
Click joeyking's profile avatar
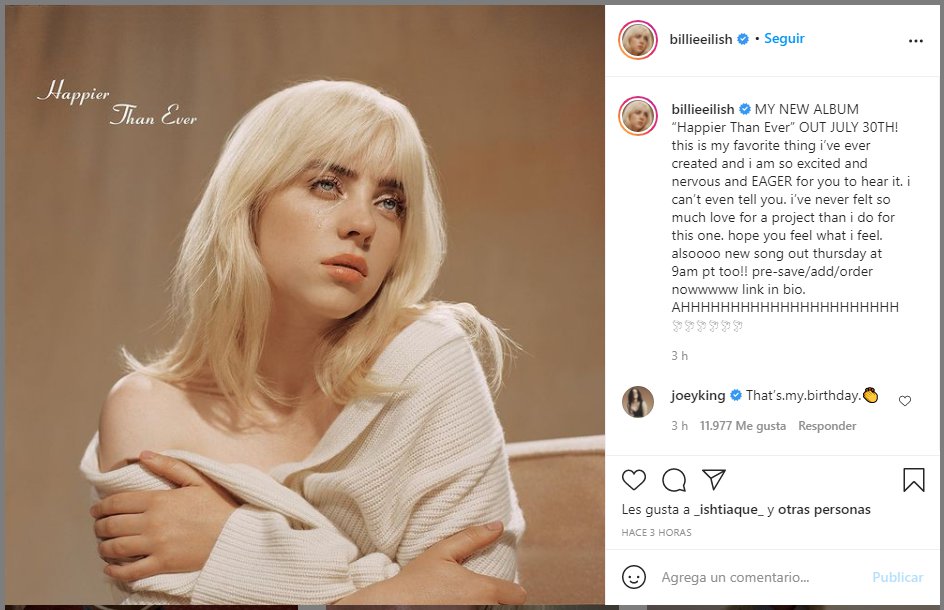point(638,402)
